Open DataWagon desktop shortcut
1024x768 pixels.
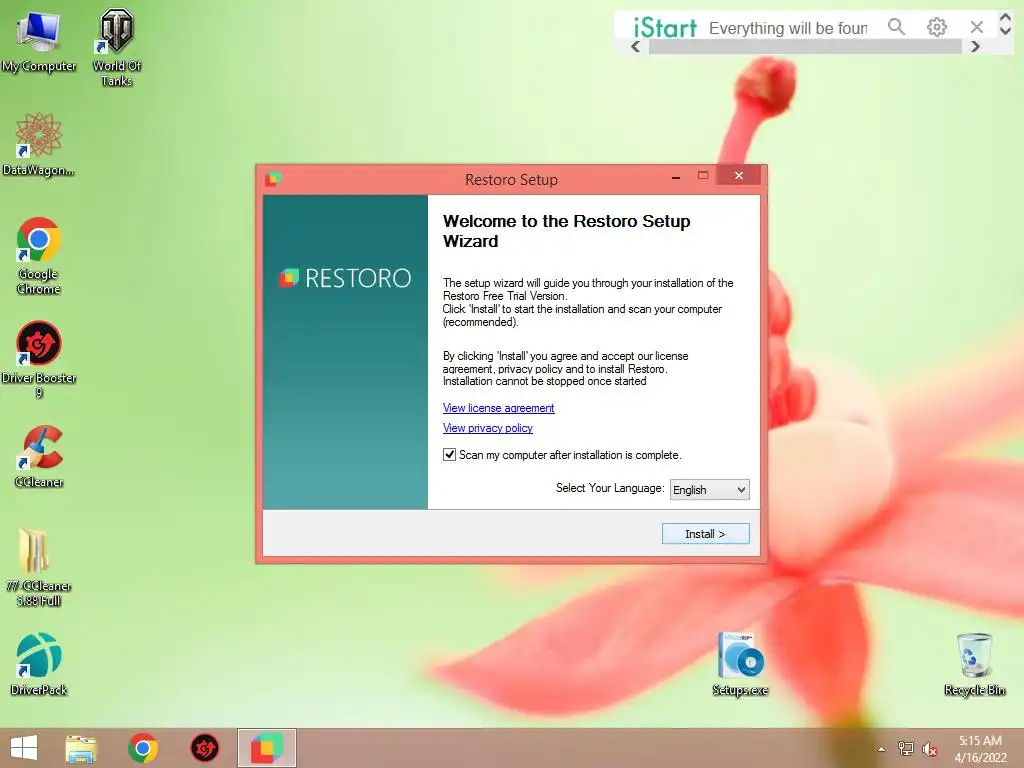(39, 144)
